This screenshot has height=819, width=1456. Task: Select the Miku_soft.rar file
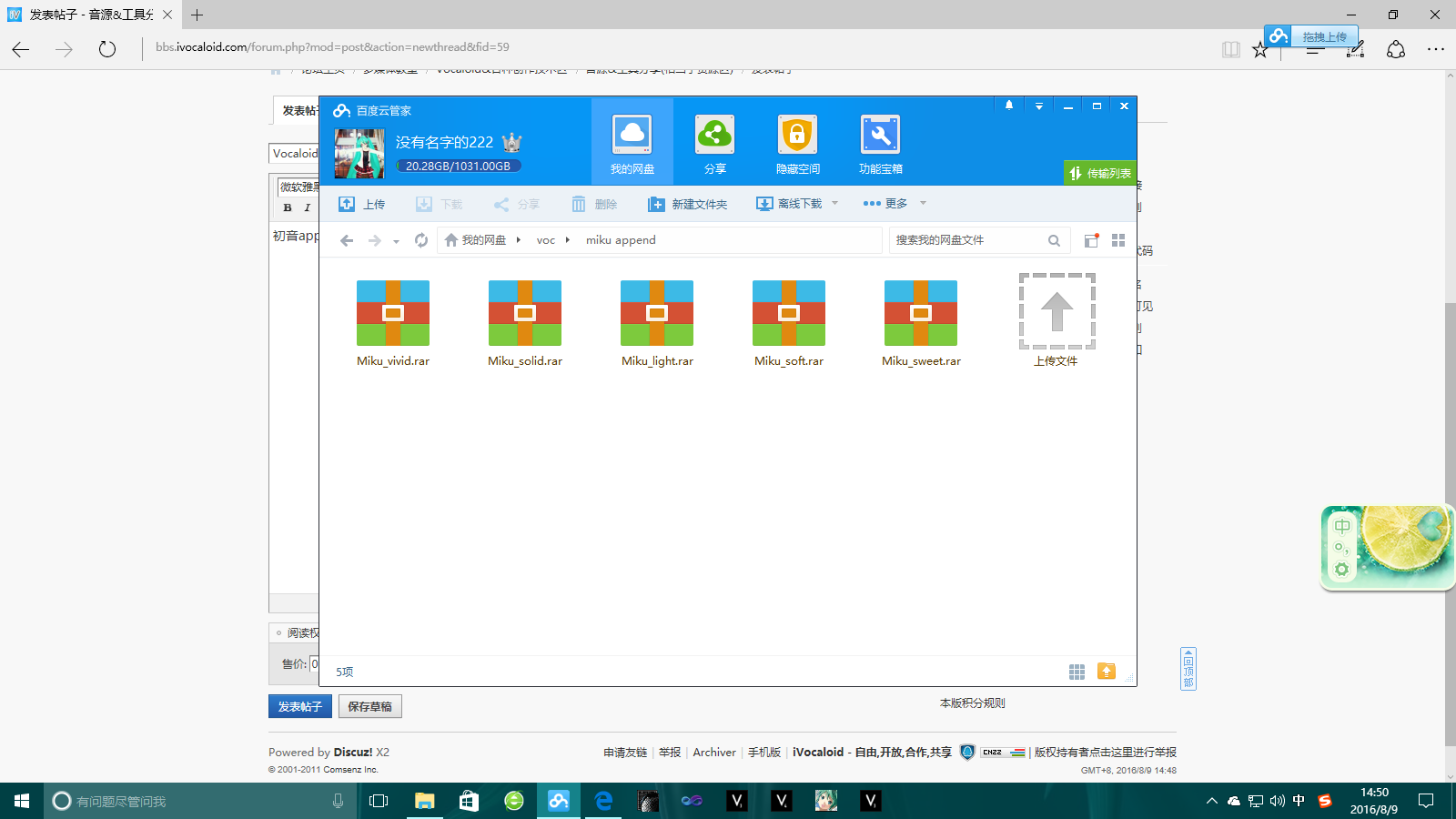coord(789,323)
